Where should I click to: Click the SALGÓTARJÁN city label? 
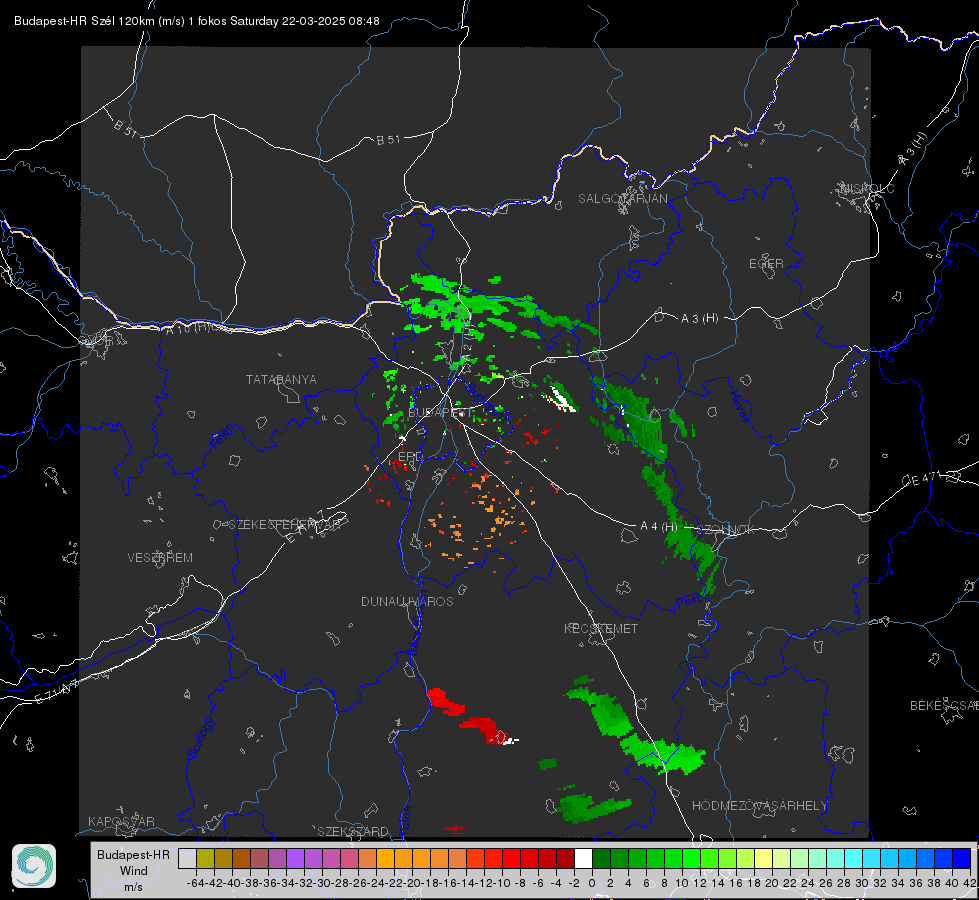(x=622, y=199)
